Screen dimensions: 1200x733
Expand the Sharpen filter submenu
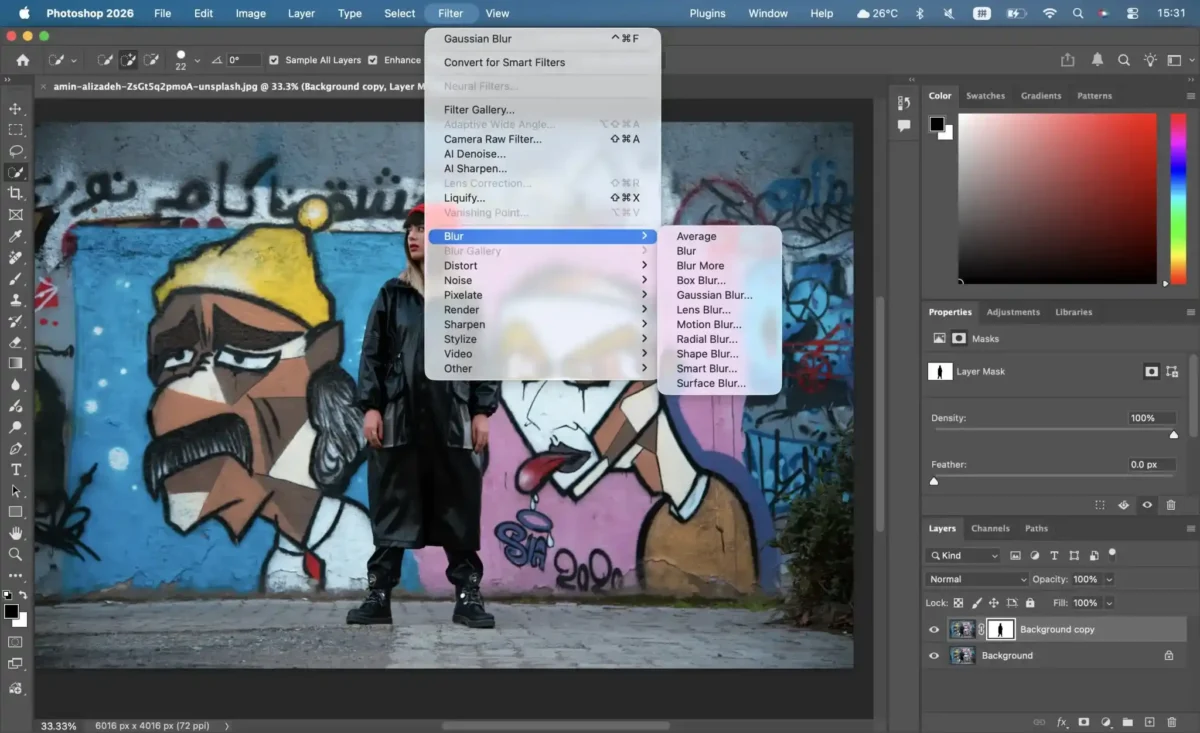[x=462, y=324]
